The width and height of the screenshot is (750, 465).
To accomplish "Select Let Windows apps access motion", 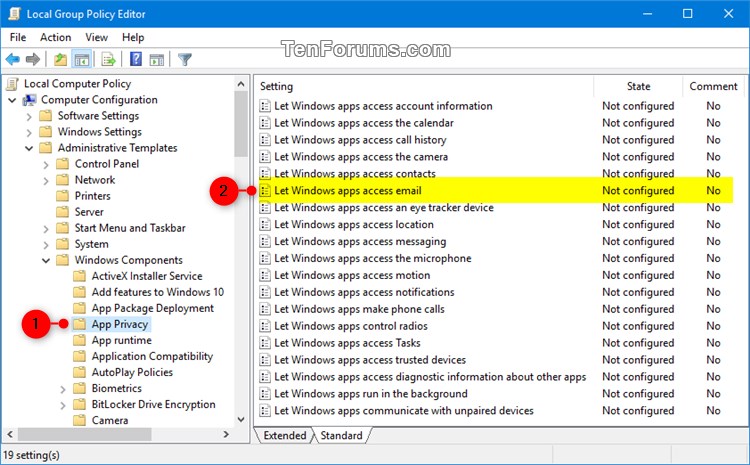I will pyautogui.click(x=352, y=275).
